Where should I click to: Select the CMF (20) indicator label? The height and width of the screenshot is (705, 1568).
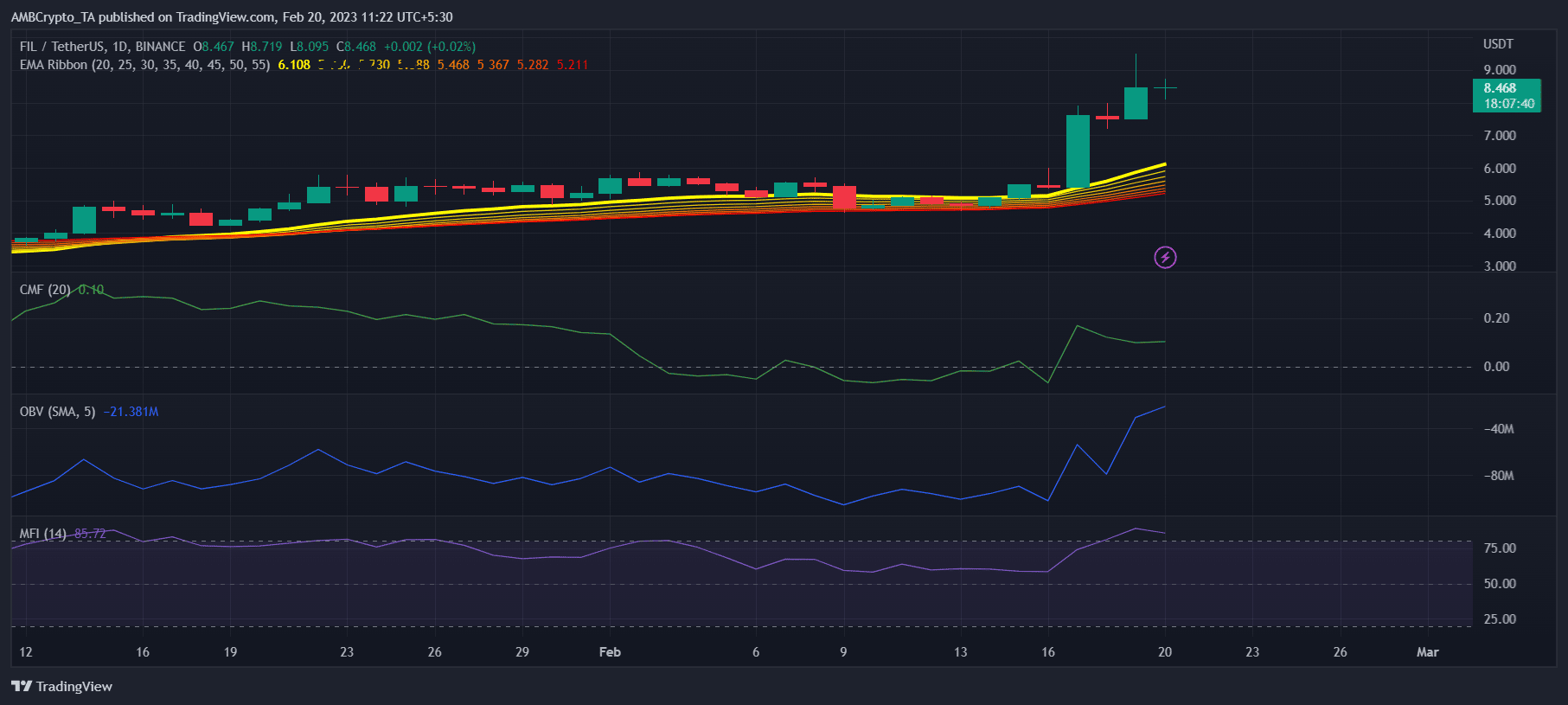click(45, 290)
